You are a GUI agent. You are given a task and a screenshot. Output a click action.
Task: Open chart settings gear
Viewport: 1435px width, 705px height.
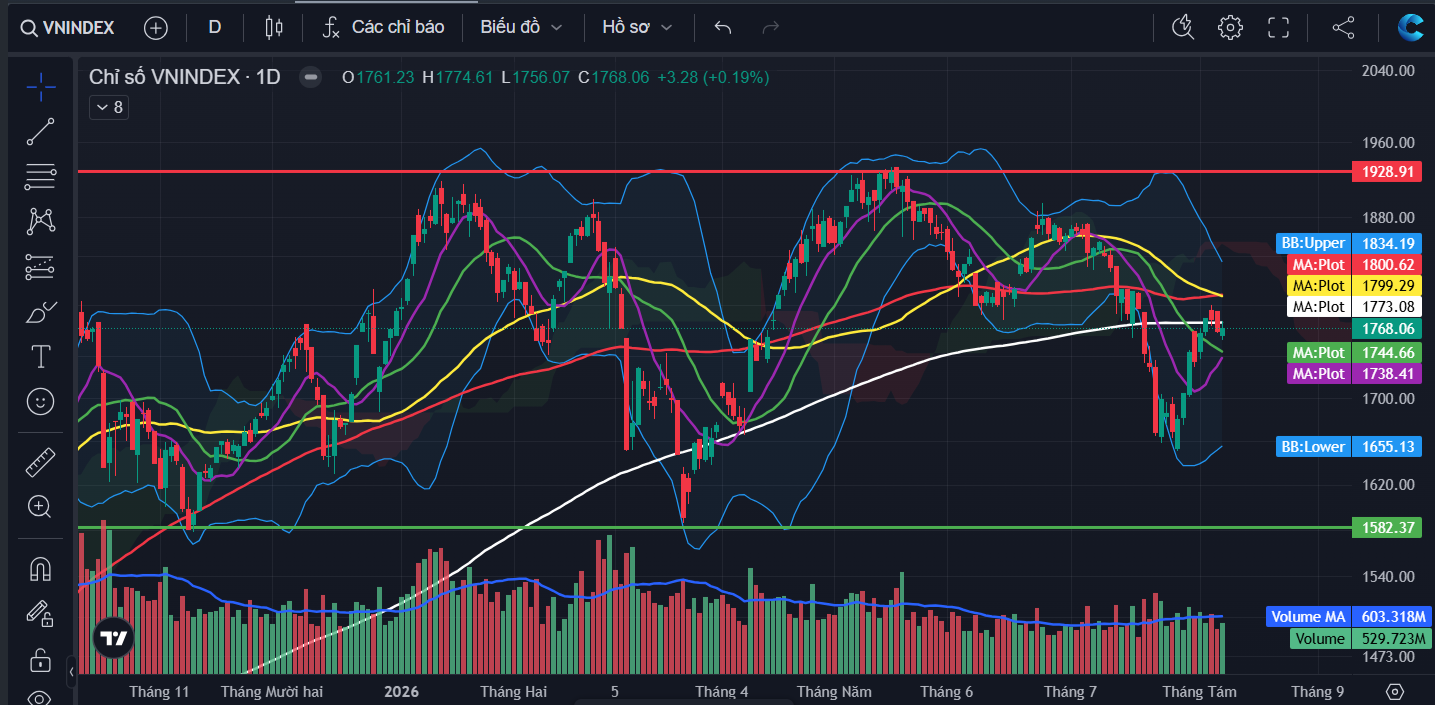point(1230,27)
